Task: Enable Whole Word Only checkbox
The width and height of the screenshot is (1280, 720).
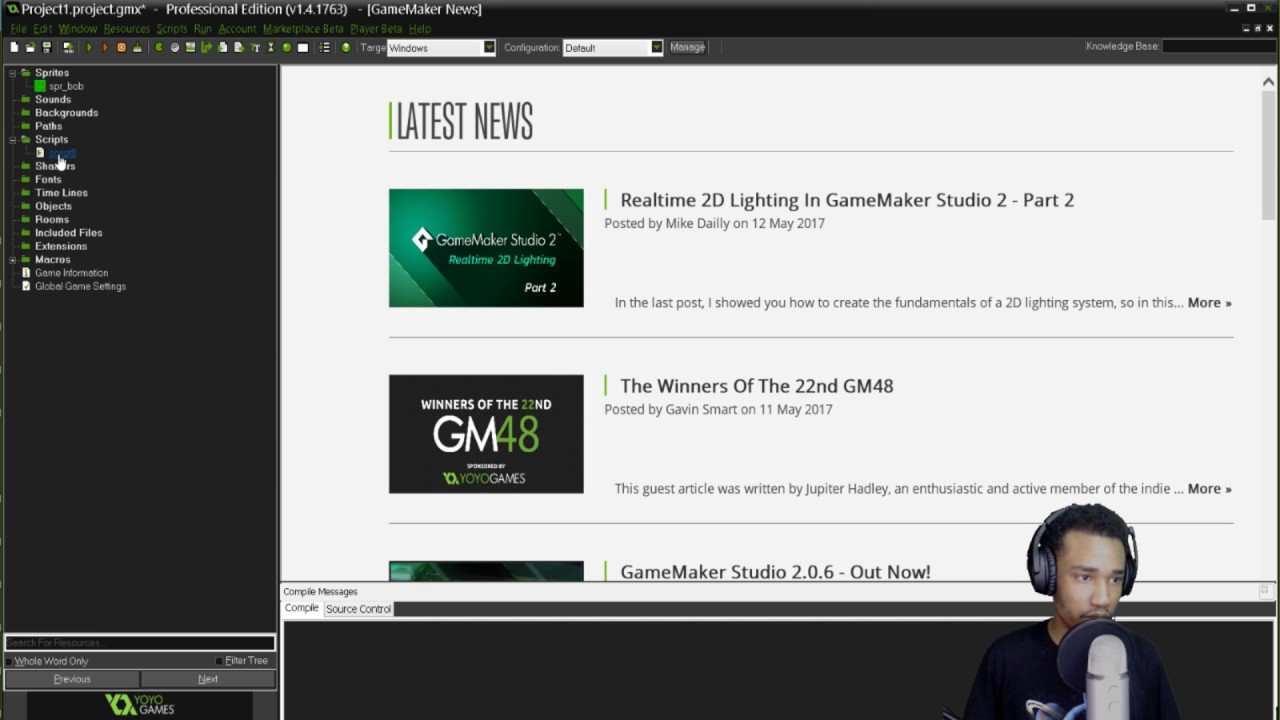Action: coord(9,661)
